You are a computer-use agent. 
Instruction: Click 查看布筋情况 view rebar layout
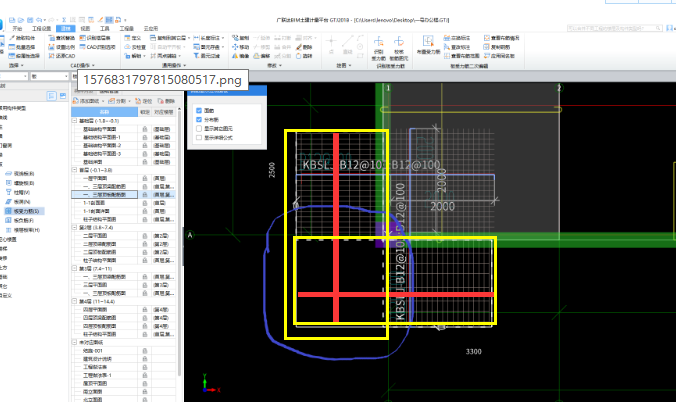[x=501, y=38]
